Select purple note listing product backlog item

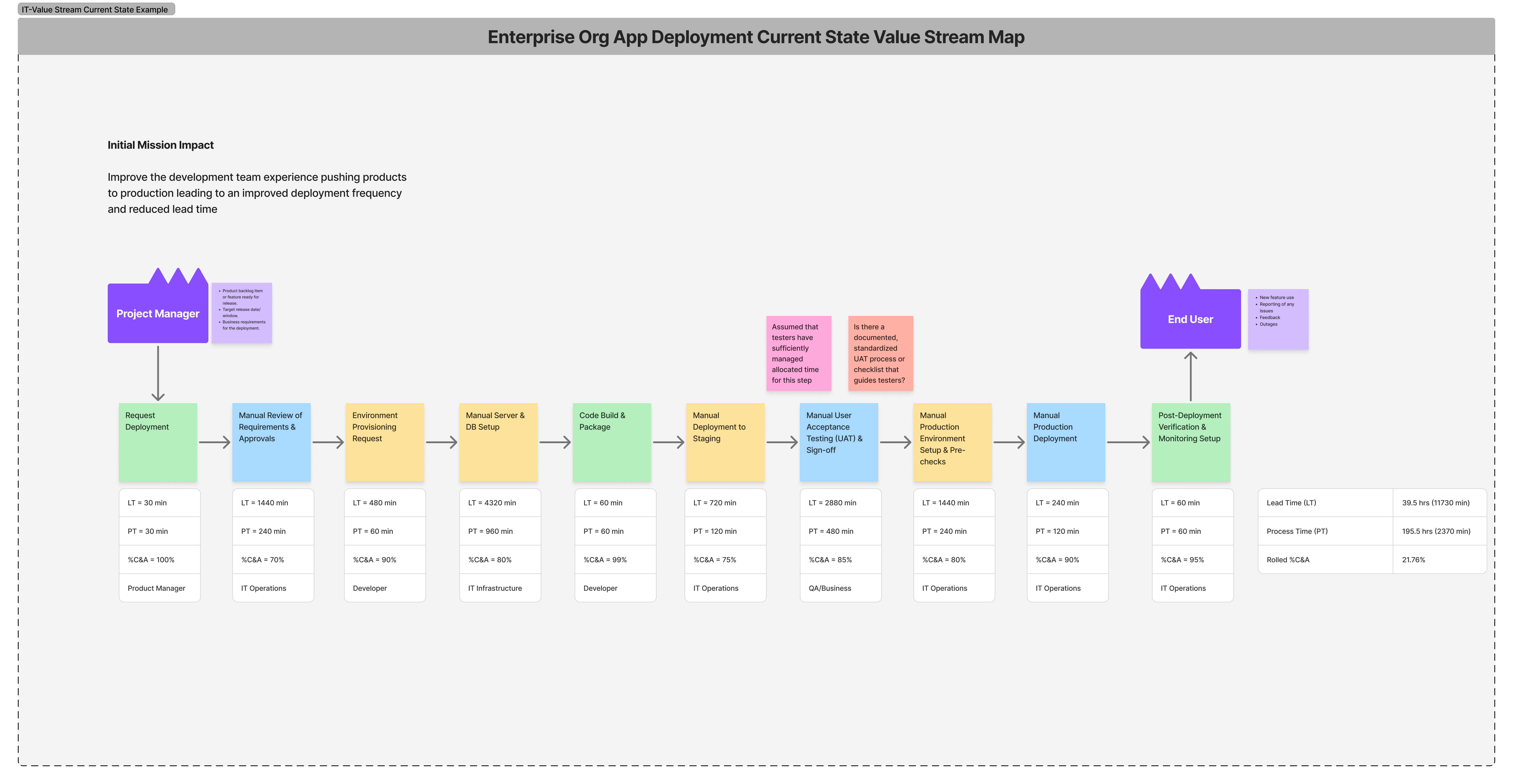pos(242,313)
